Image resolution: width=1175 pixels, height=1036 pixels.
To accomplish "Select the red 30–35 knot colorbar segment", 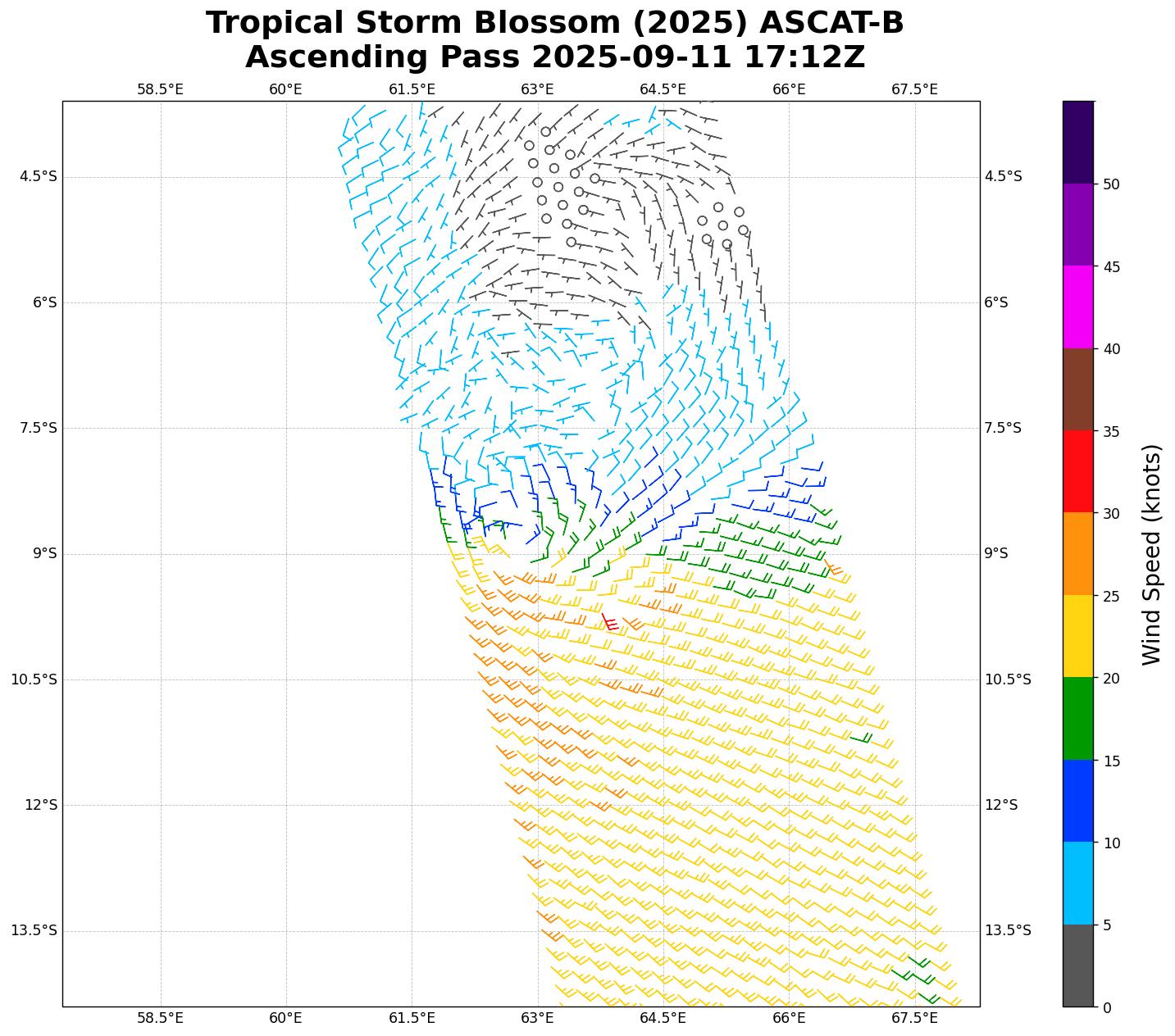I will pyautogui.click(x=1077, y=471).
